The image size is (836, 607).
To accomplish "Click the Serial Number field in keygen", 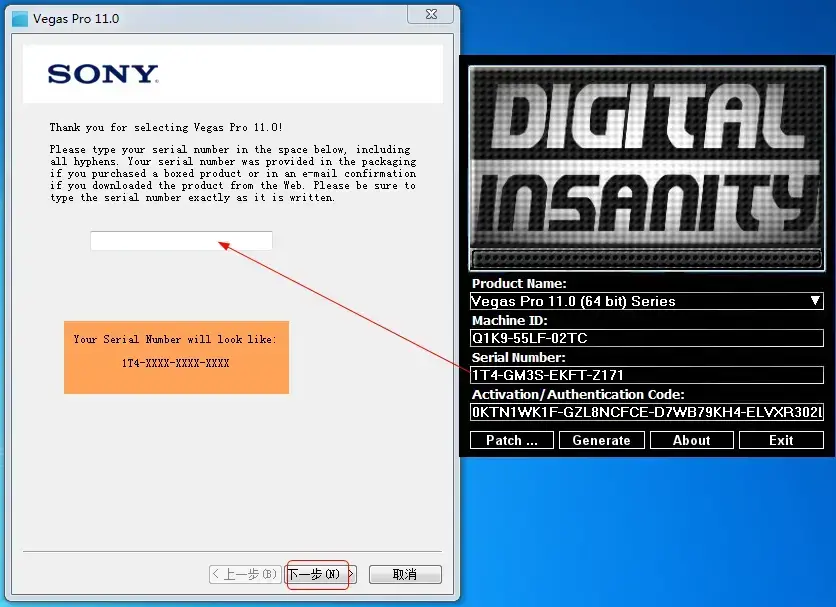I will 647,375.
